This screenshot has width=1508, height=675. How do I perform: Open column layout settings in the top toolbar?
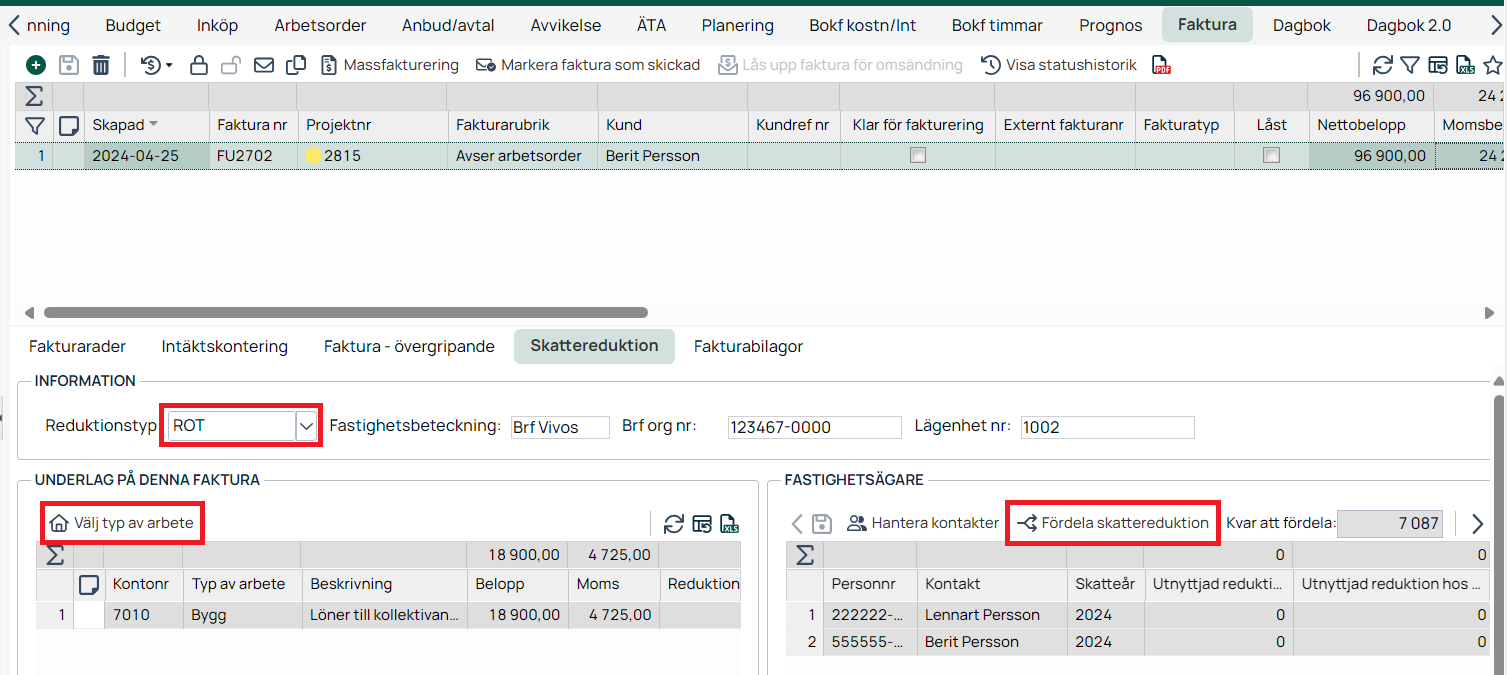[1438, 66]
